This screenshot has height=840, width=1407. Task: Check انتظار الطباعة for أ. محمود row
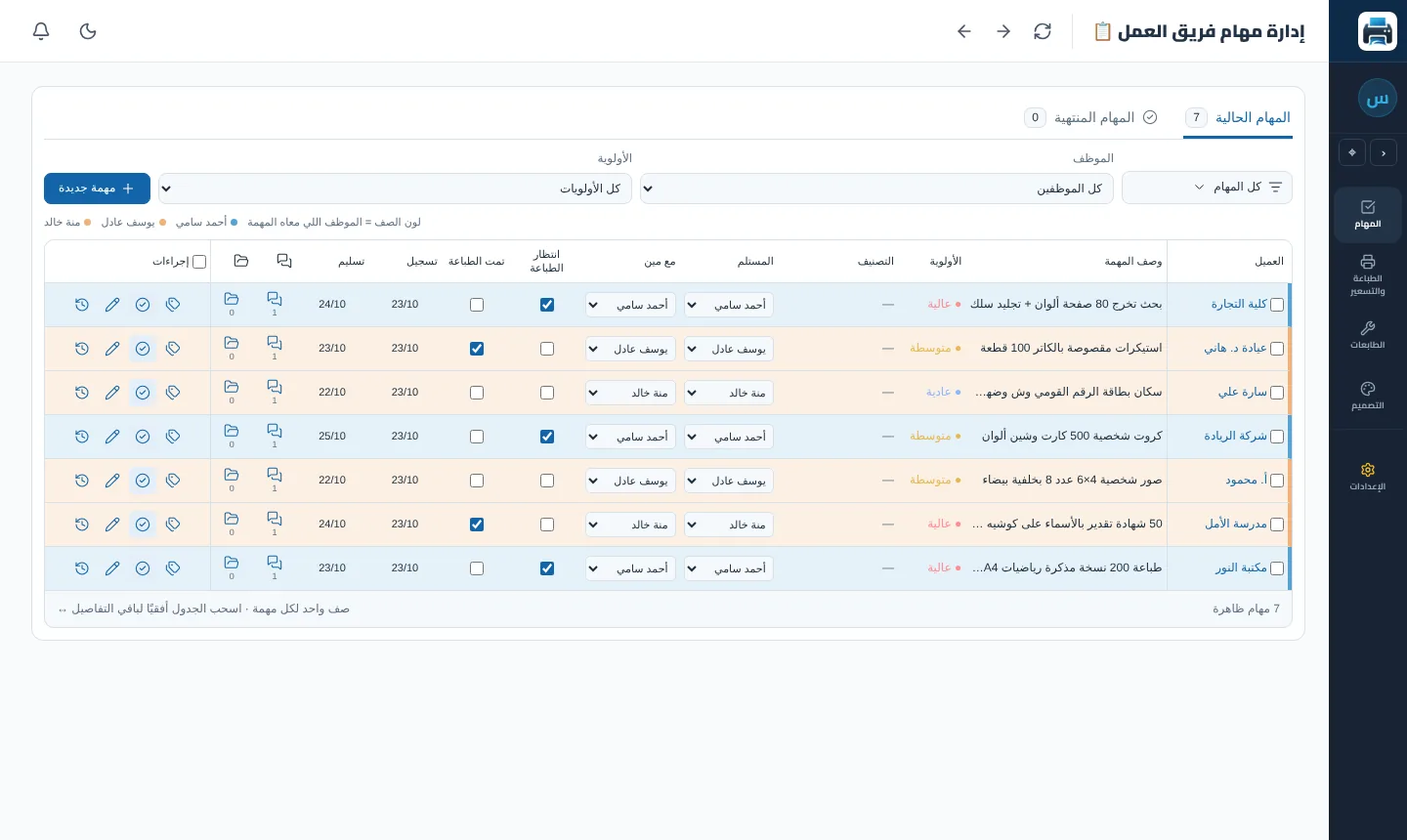tap(547, 481)
